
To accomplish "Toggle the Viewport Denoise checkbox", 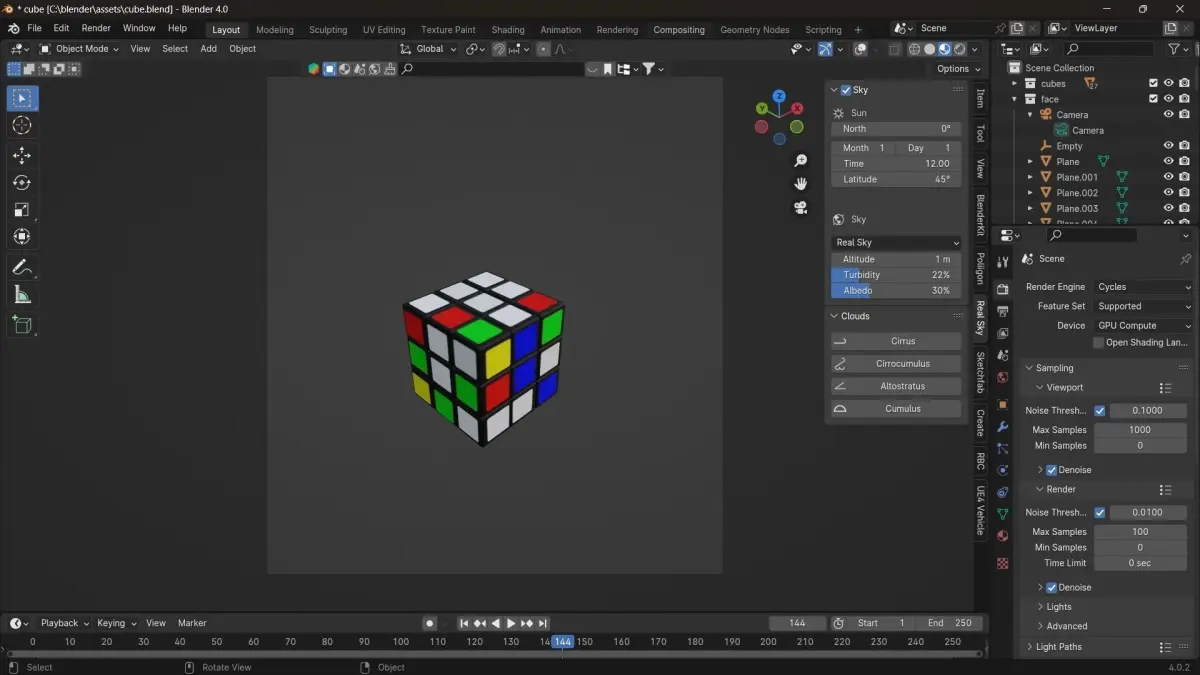I will [x=1052, y=470].
